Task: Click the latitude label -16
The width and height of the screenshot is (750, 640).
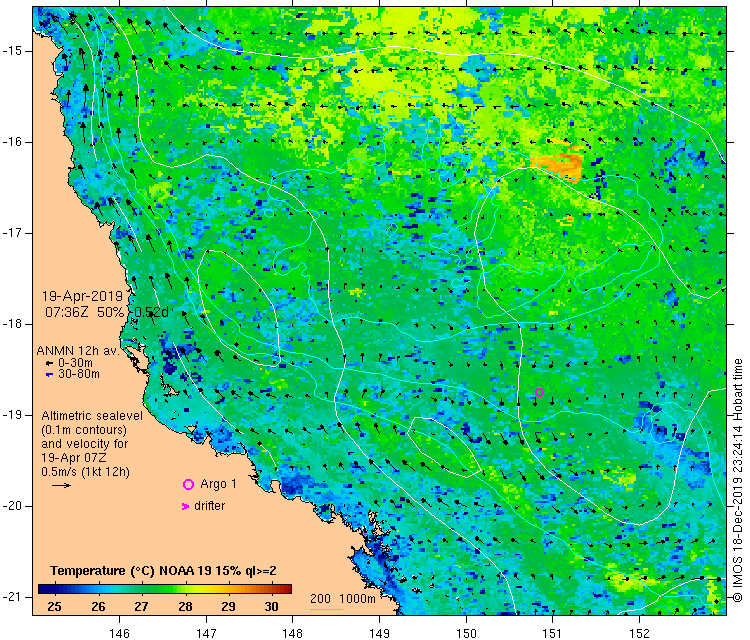Action: [11, 142]
